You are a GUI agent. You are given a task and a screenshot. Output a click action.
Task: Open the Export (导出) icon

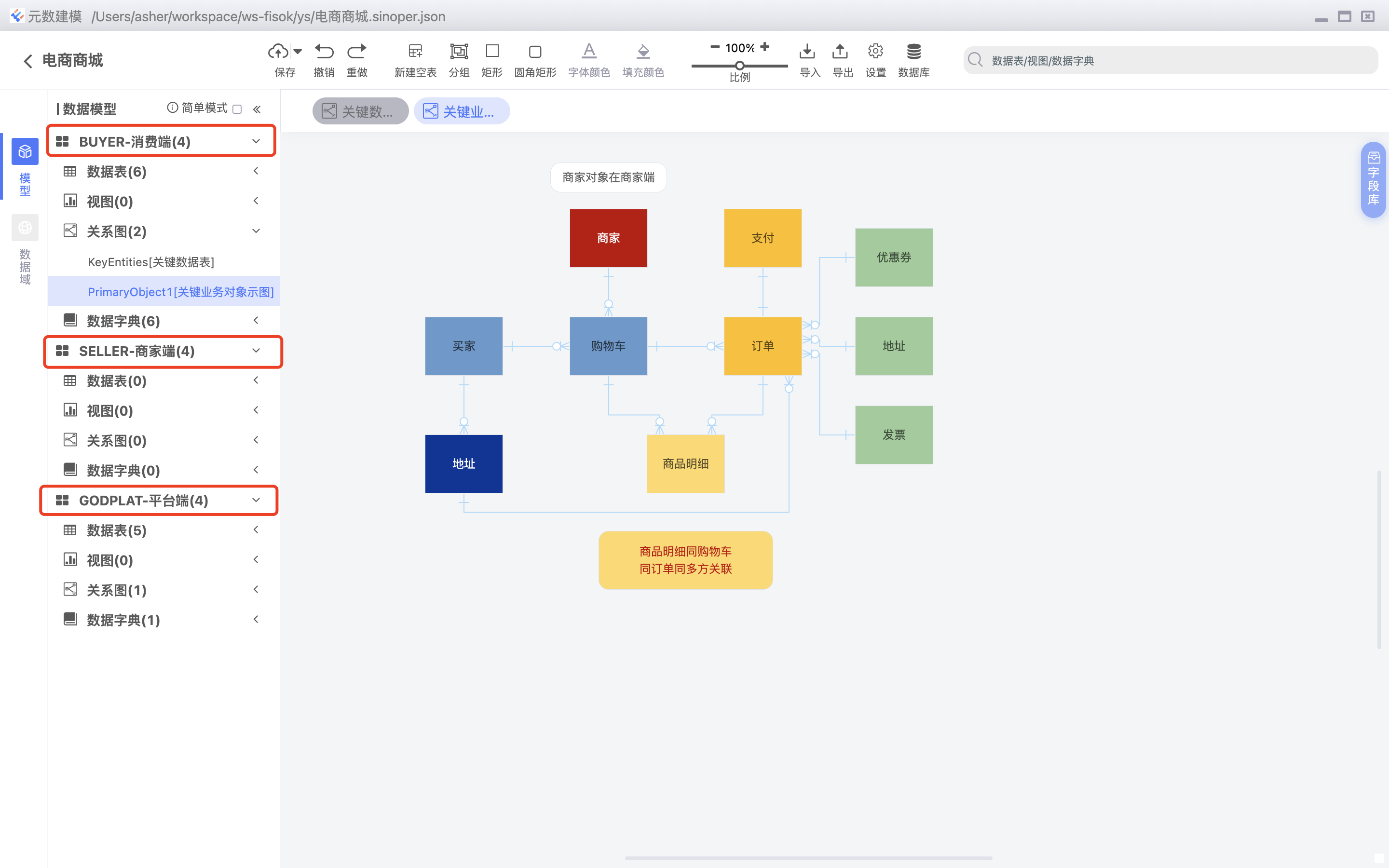tap(840, 52)
